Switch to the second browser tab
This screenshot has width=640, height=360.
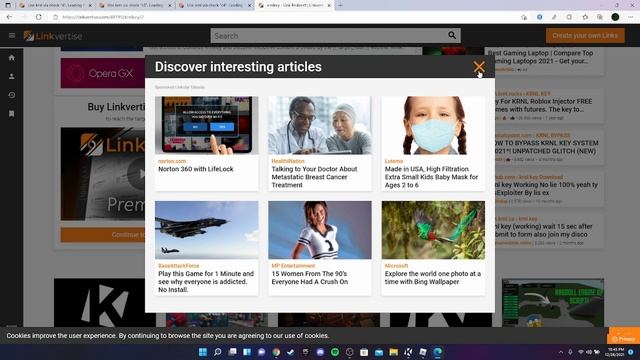tap(136, 5)
